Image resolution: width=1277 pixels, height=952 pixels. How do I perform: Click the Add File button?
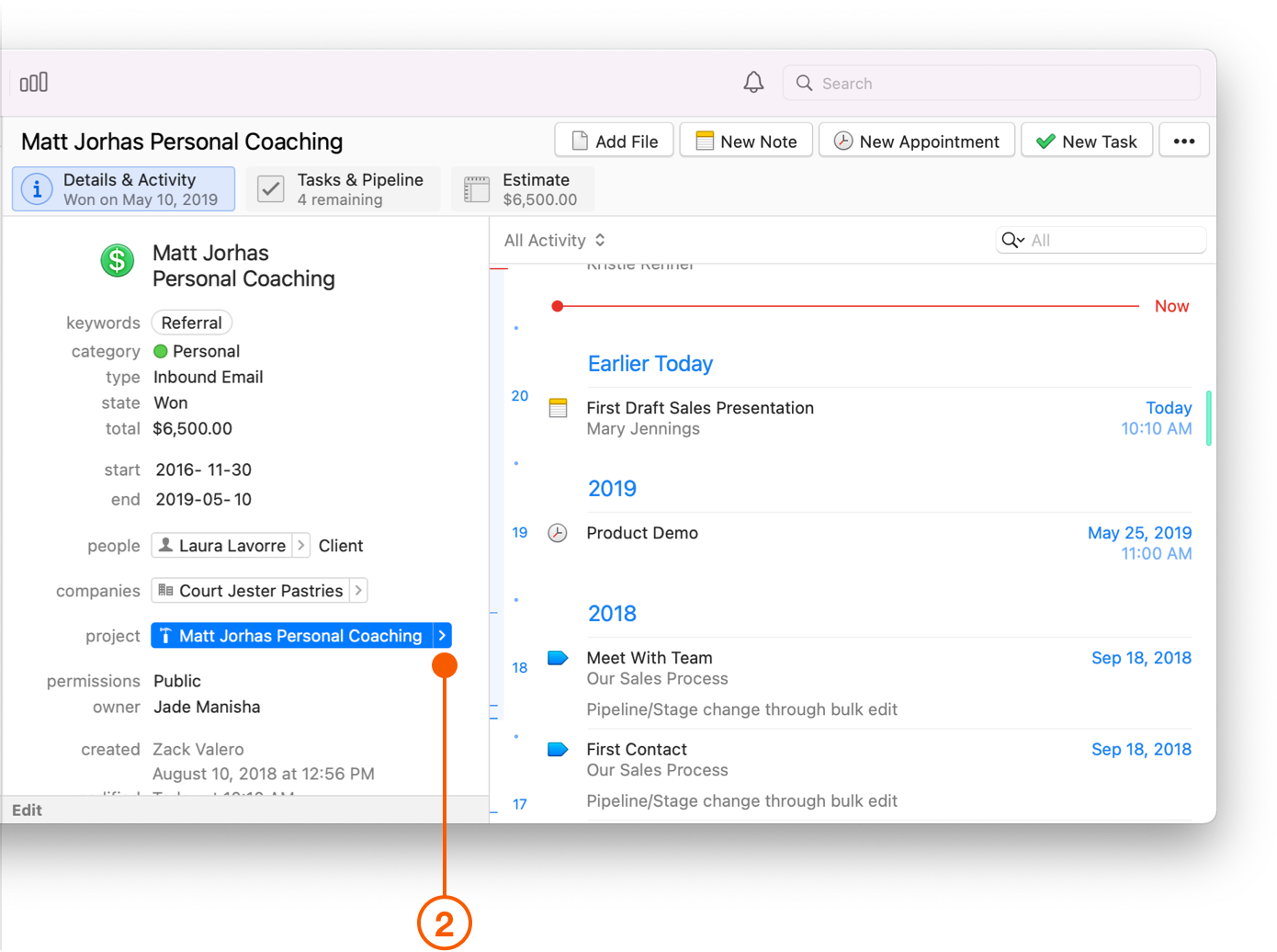tap(615, 141)
